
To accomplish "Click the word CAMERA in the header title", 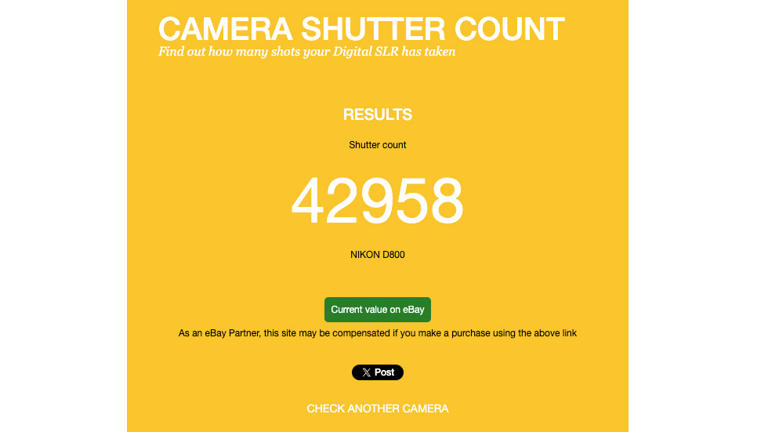I will point(225,29).
